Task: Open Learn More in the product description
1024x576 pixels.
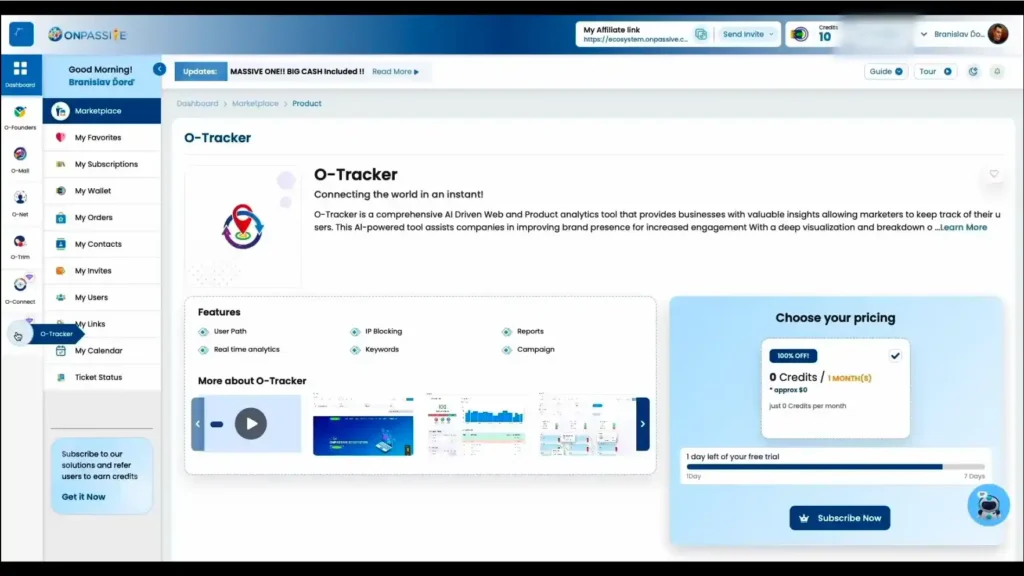Action: pyautogui.click(x=963, y=227)
